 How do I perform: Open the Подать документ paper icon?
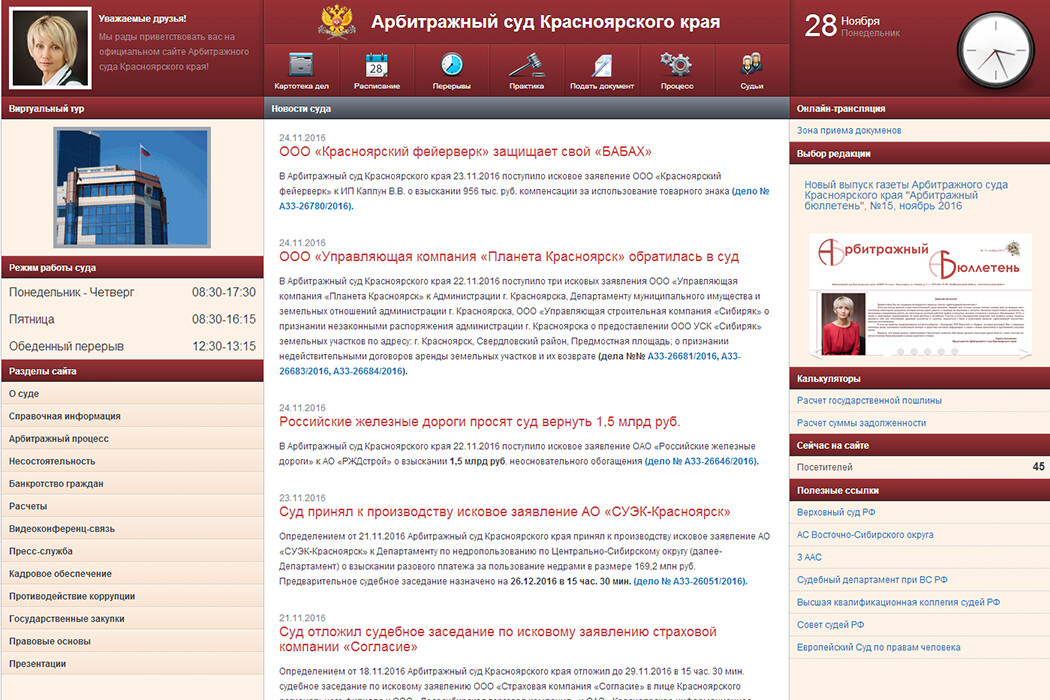pos(601,66)
